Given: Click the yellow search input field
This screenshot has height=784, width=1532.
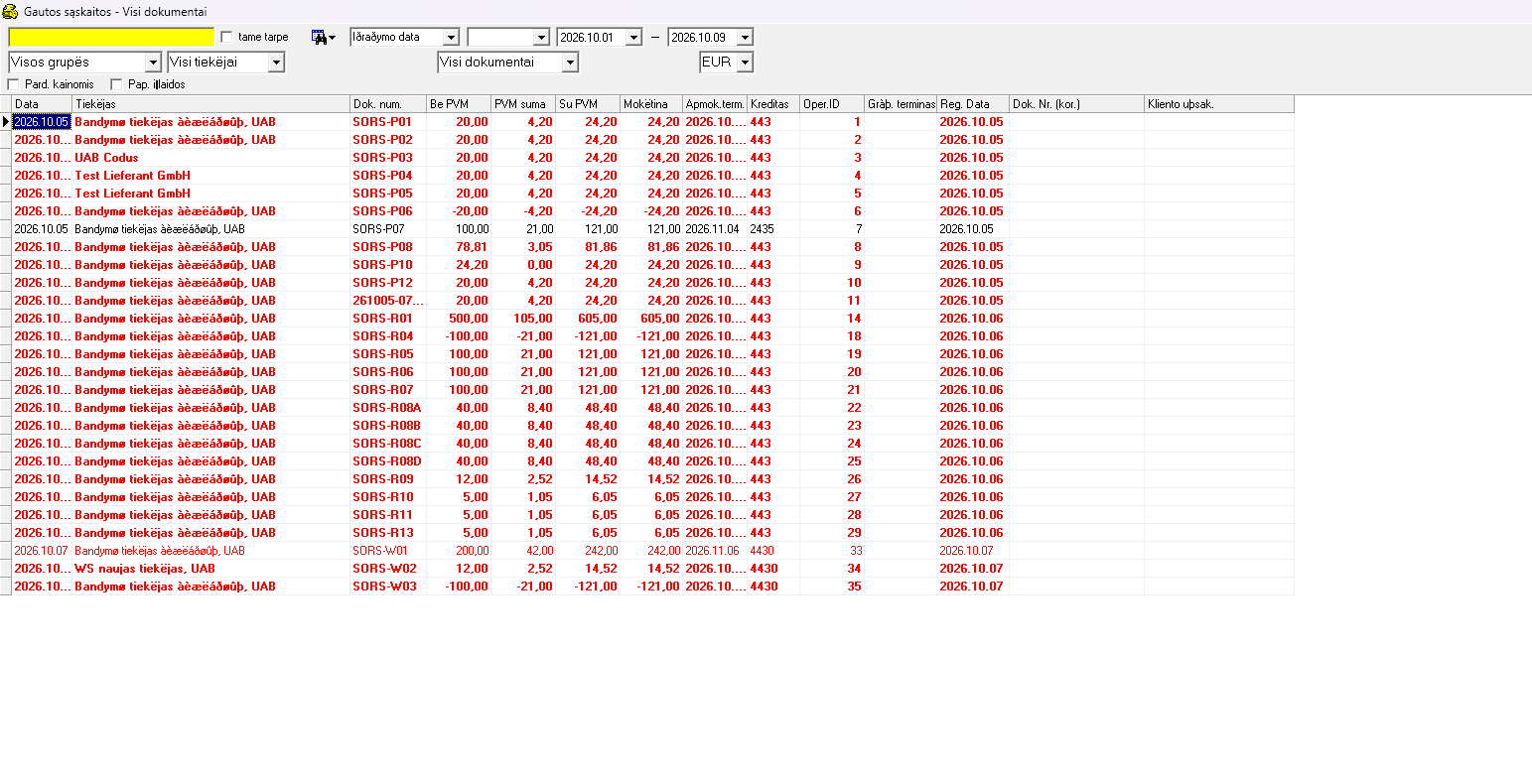Looking at the screenshot, I should (111, 37).
